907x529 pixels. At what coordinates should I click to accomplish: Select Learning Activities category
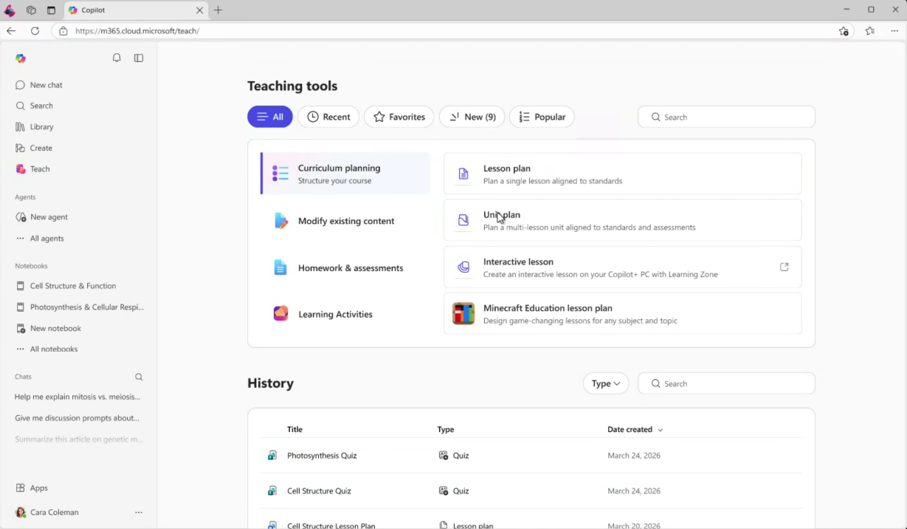pyautogui.click(x=345, y=315)
